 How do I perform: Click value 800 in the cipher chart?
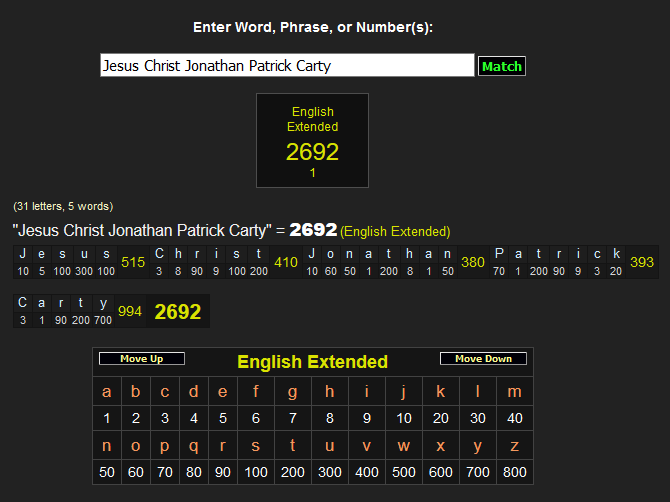click(515, 471)
